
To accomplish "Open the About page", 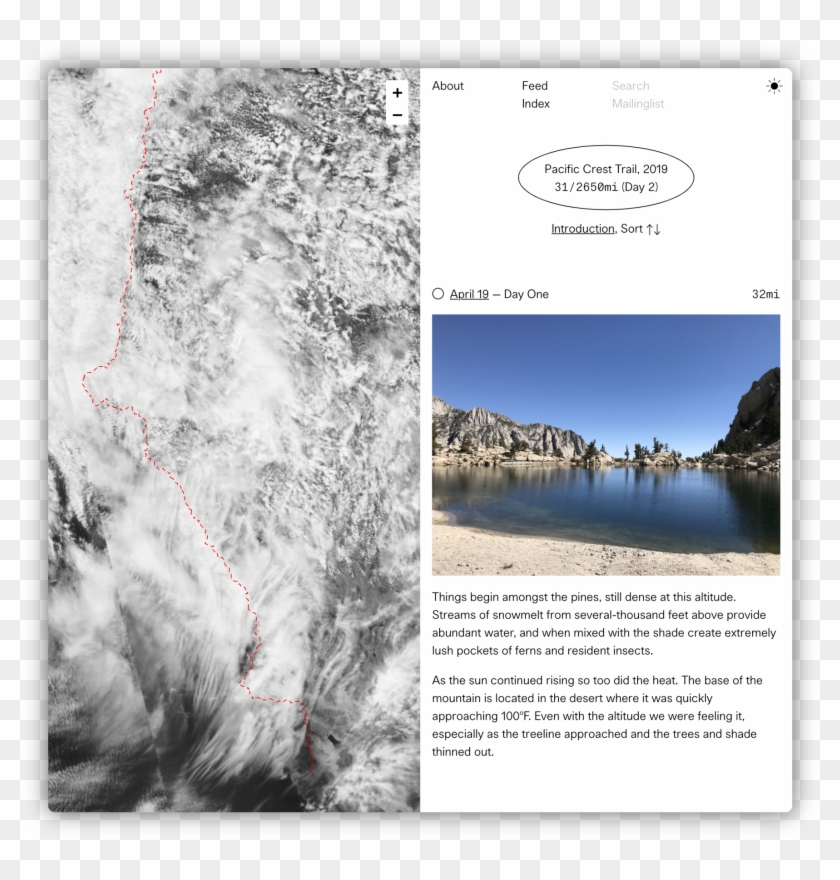I will (448, 86).
